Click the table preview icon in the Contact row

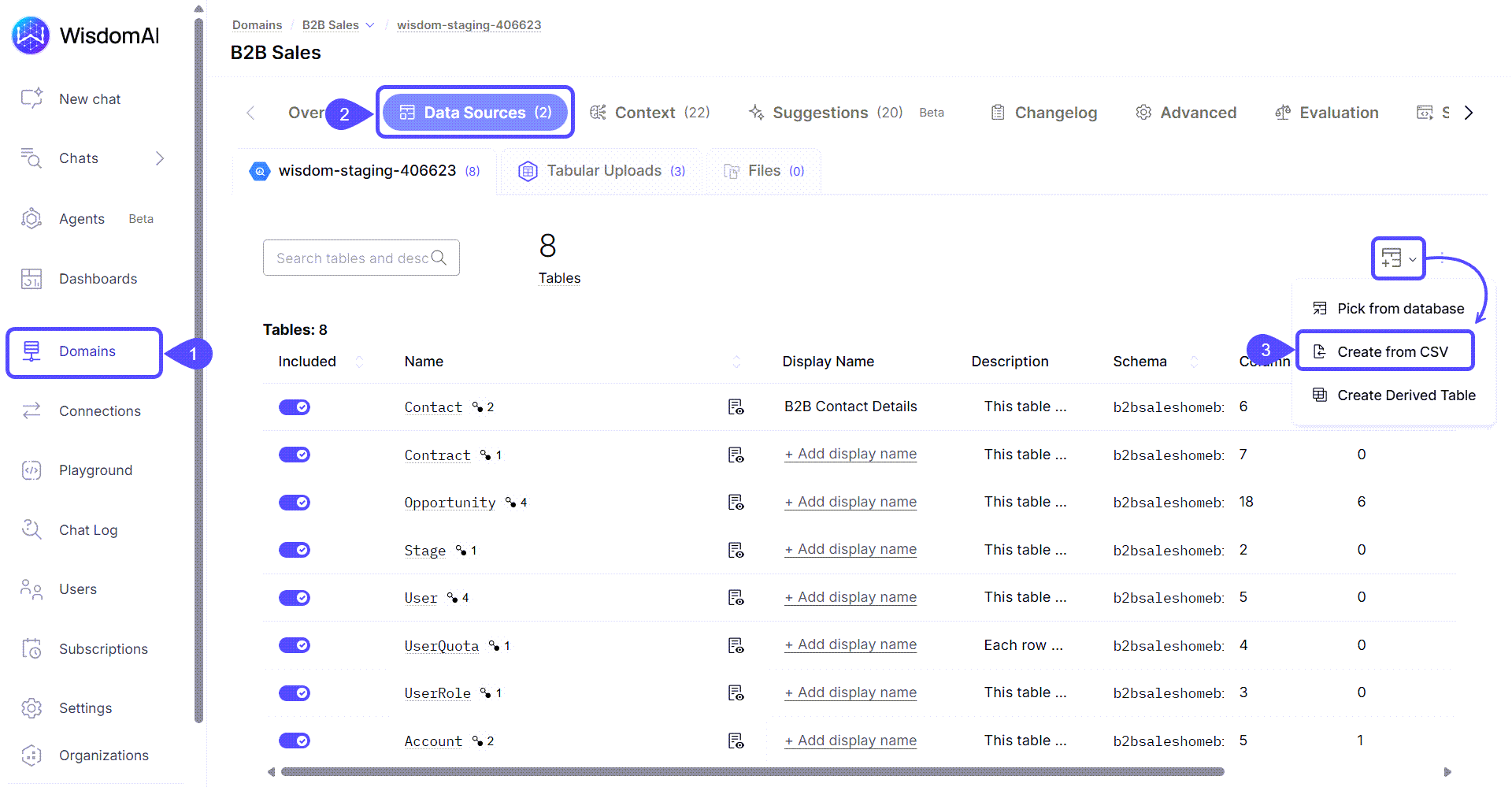coord(736,406)
